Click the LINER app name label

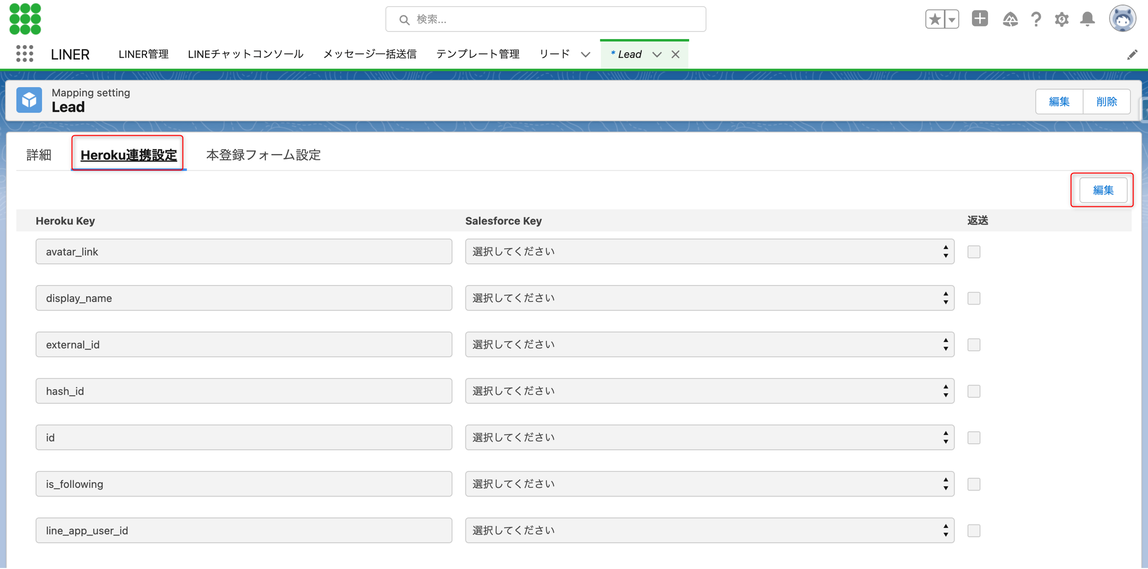[70, 54]
